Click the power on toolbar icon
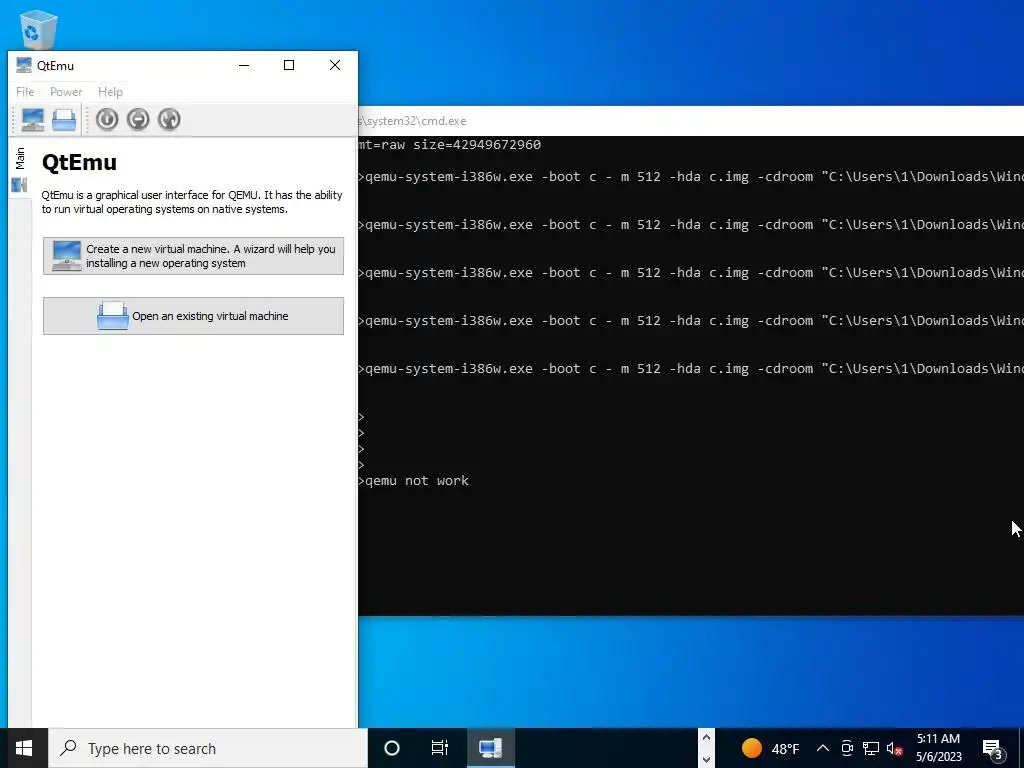The height and width of the screenshot is (768, 1024). 107,120
